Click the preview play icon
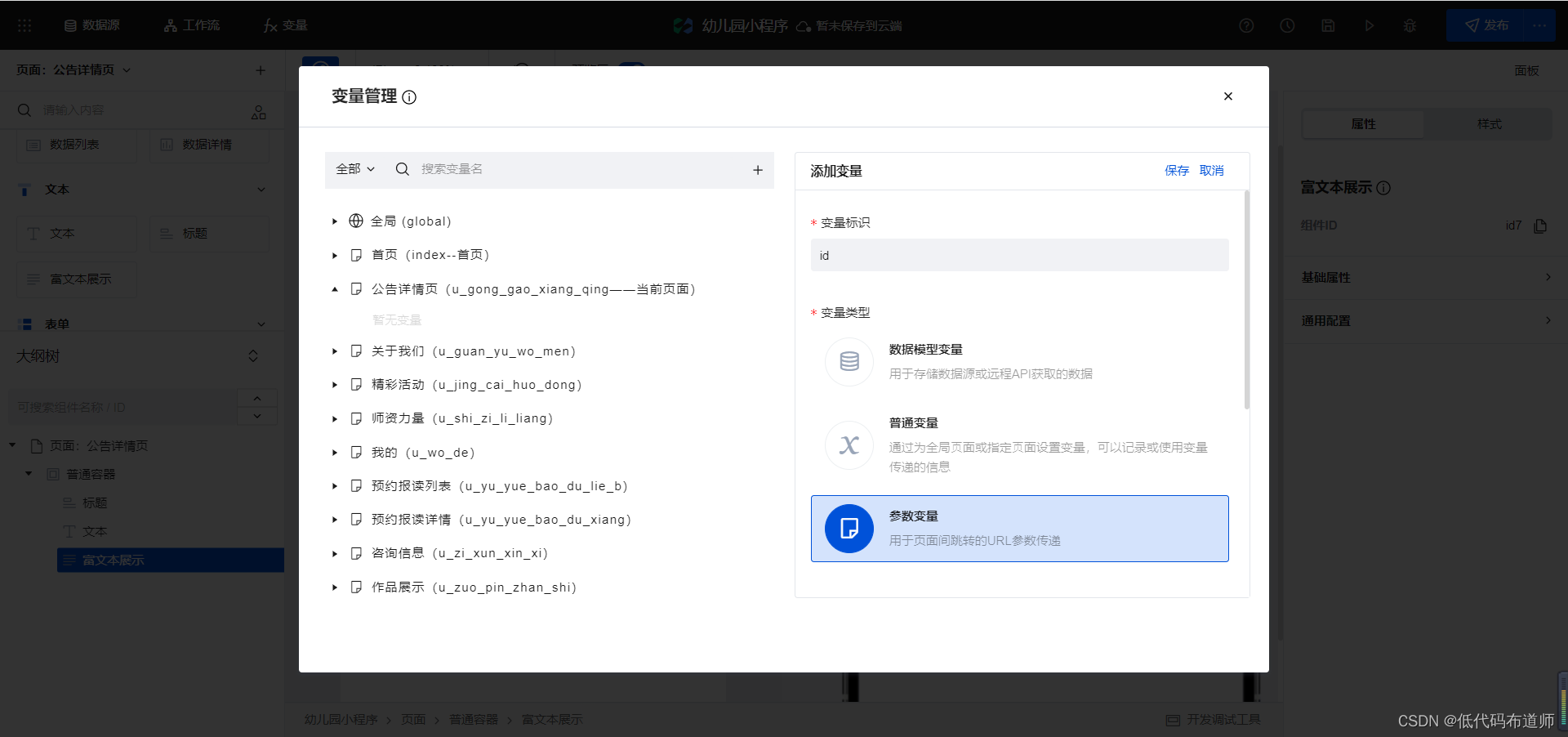Viewport: 1568px width, 737px height. pyautogui.click(x=1369, y=25)
